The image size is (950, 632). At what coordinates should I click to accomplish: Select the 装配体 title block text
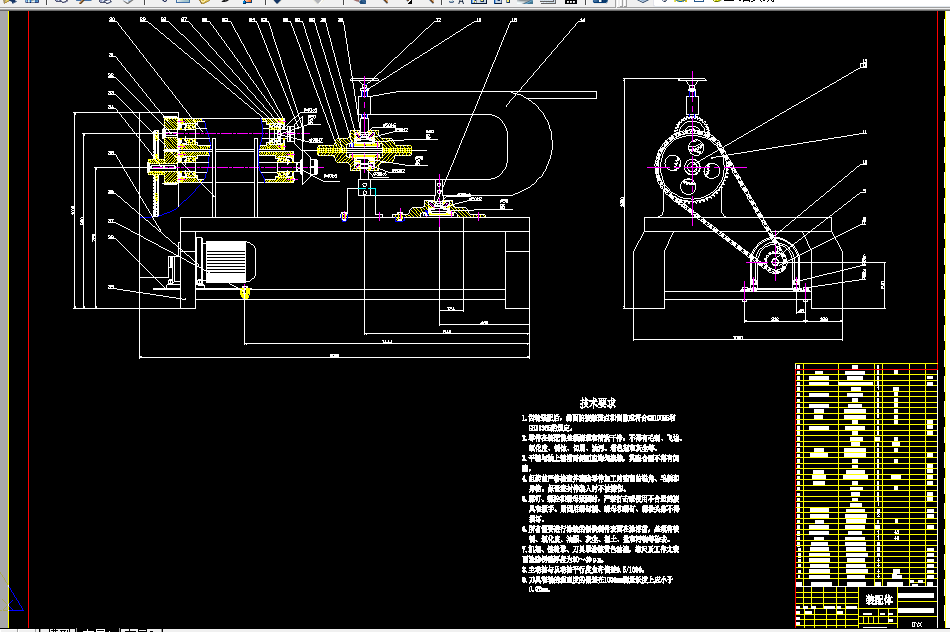pyautogui.click(x=879, y=600)
